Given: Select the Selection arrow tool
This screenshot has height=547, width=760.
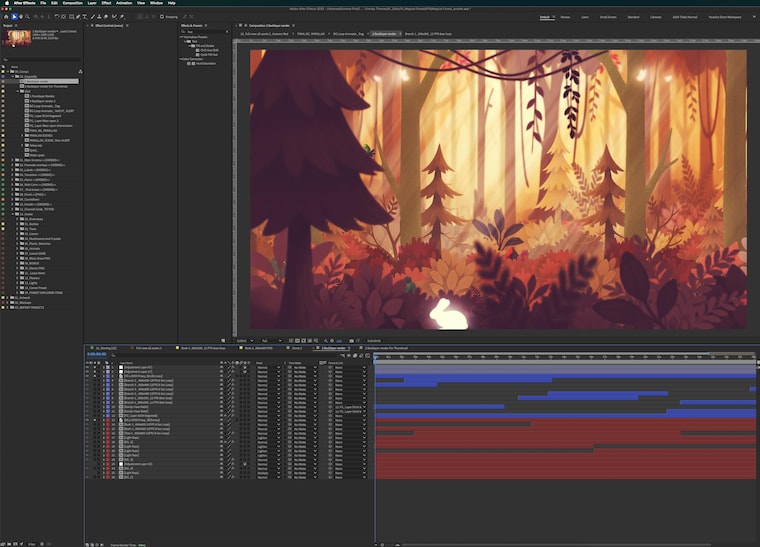Looking at the screenshot, I should tap(14, 16).
